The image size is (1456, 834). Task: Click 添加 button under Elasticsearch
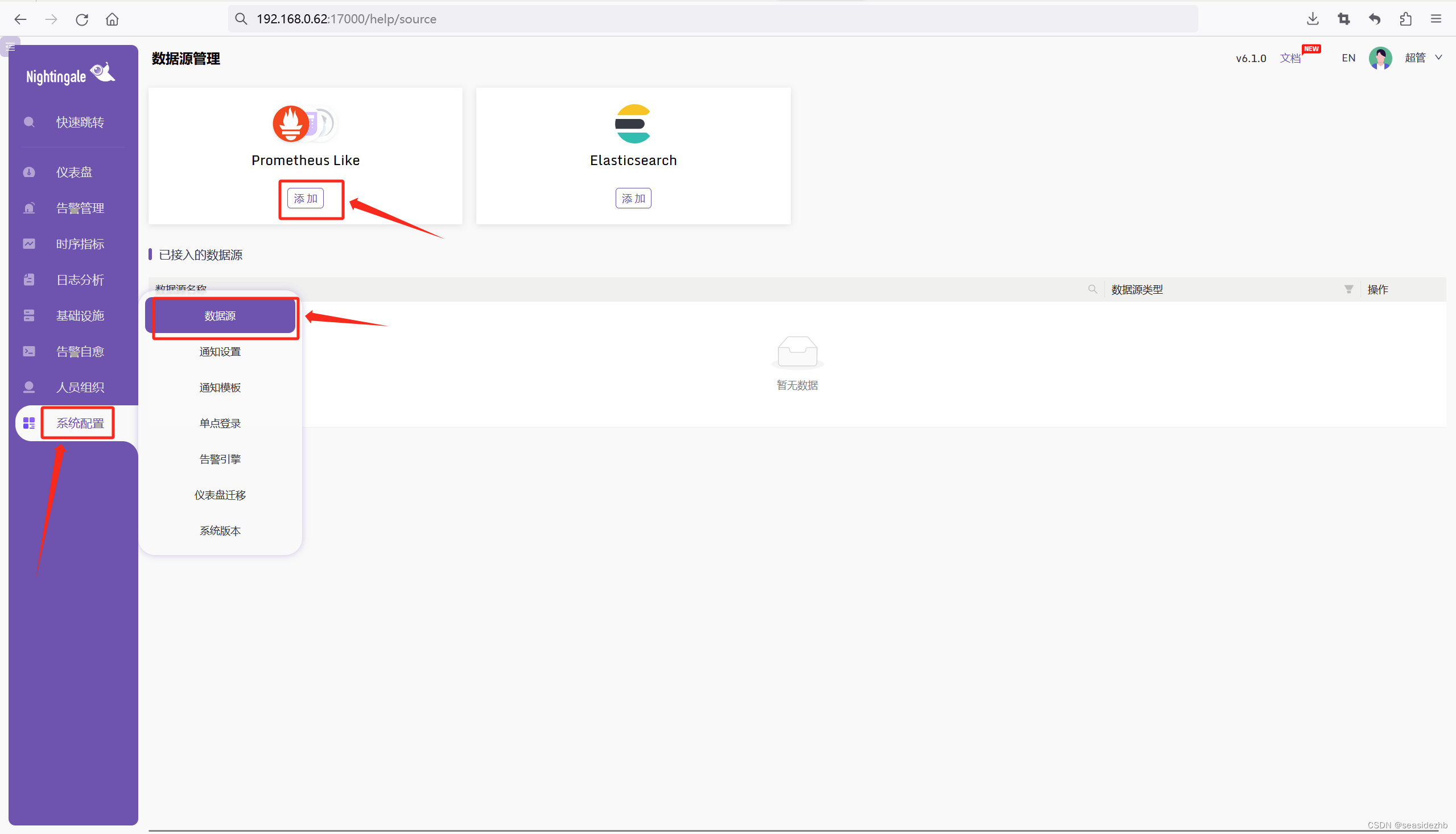coord(632,197)
